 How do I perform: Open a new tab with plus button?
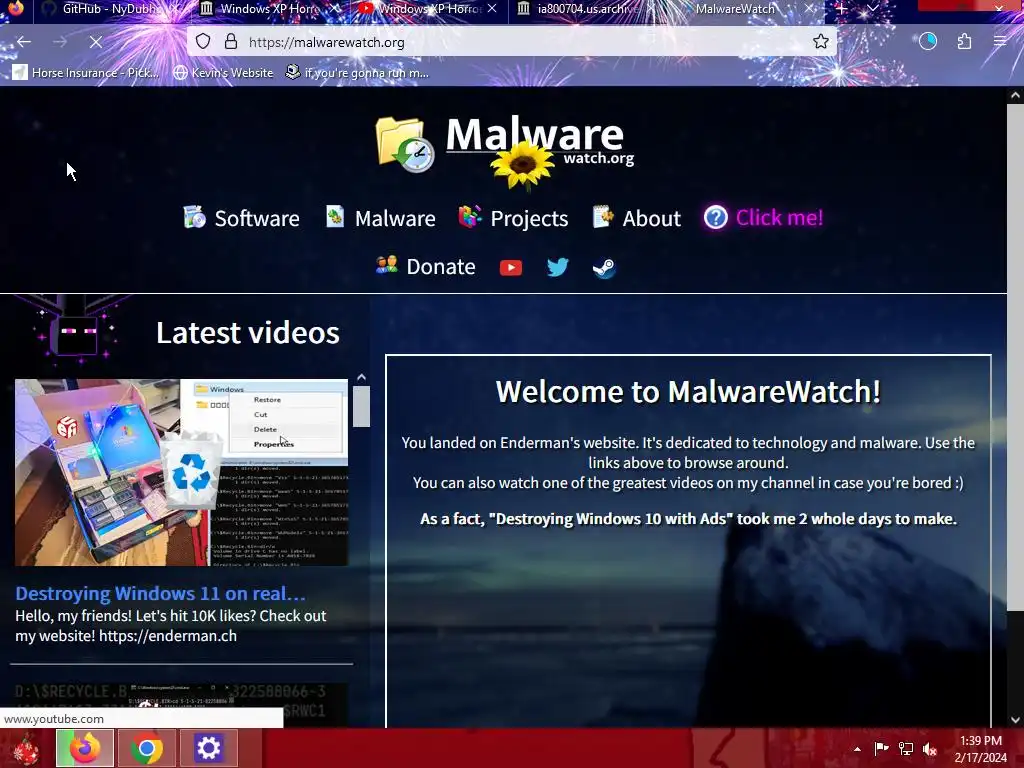[x=842, y=8]
